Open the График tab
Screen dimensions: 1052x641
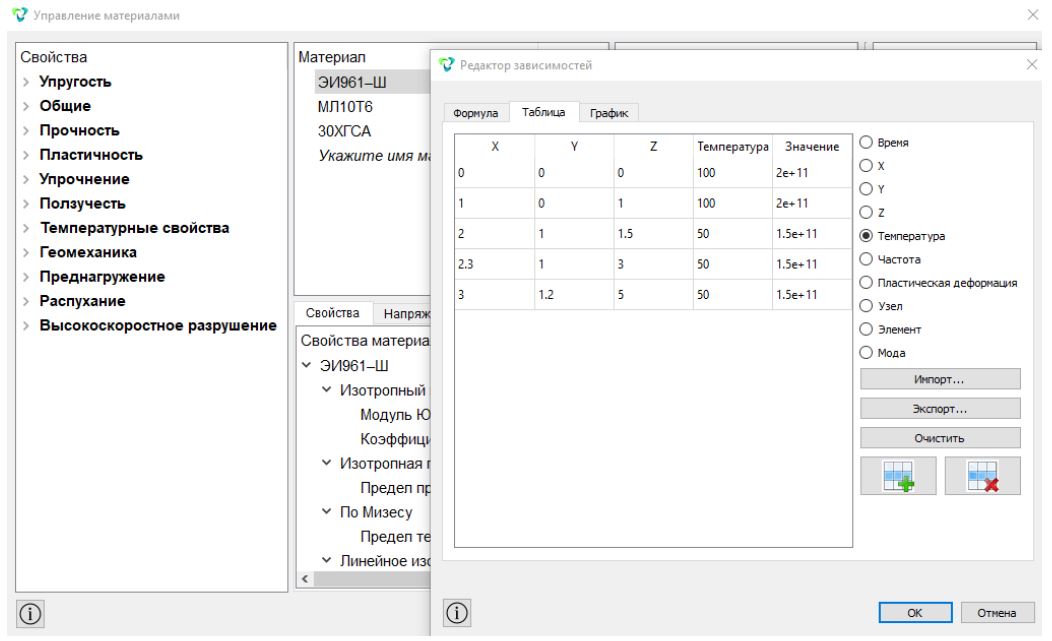pyautogui.click(x=609, y=113)
